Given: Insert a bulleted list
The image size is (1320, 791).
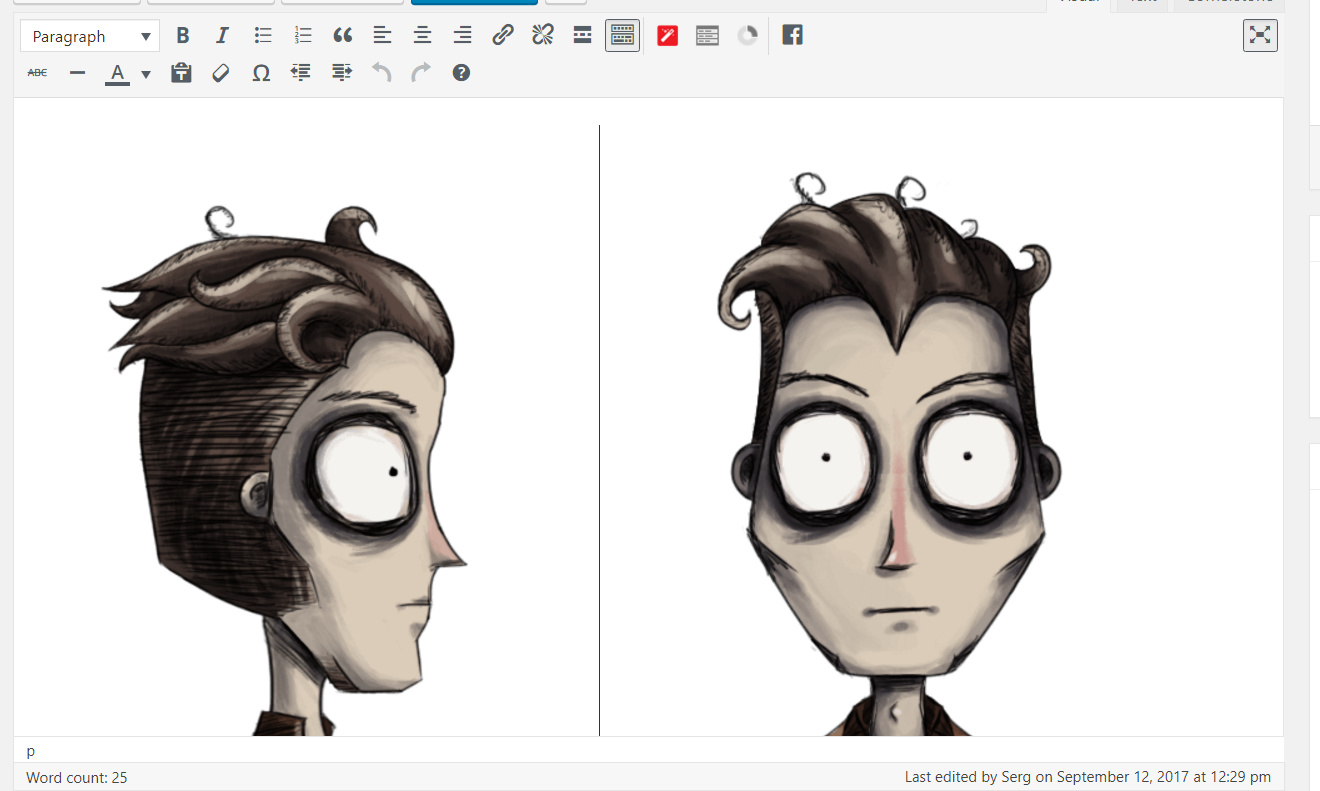Looking at the screenshot, I should click(263, 36).
